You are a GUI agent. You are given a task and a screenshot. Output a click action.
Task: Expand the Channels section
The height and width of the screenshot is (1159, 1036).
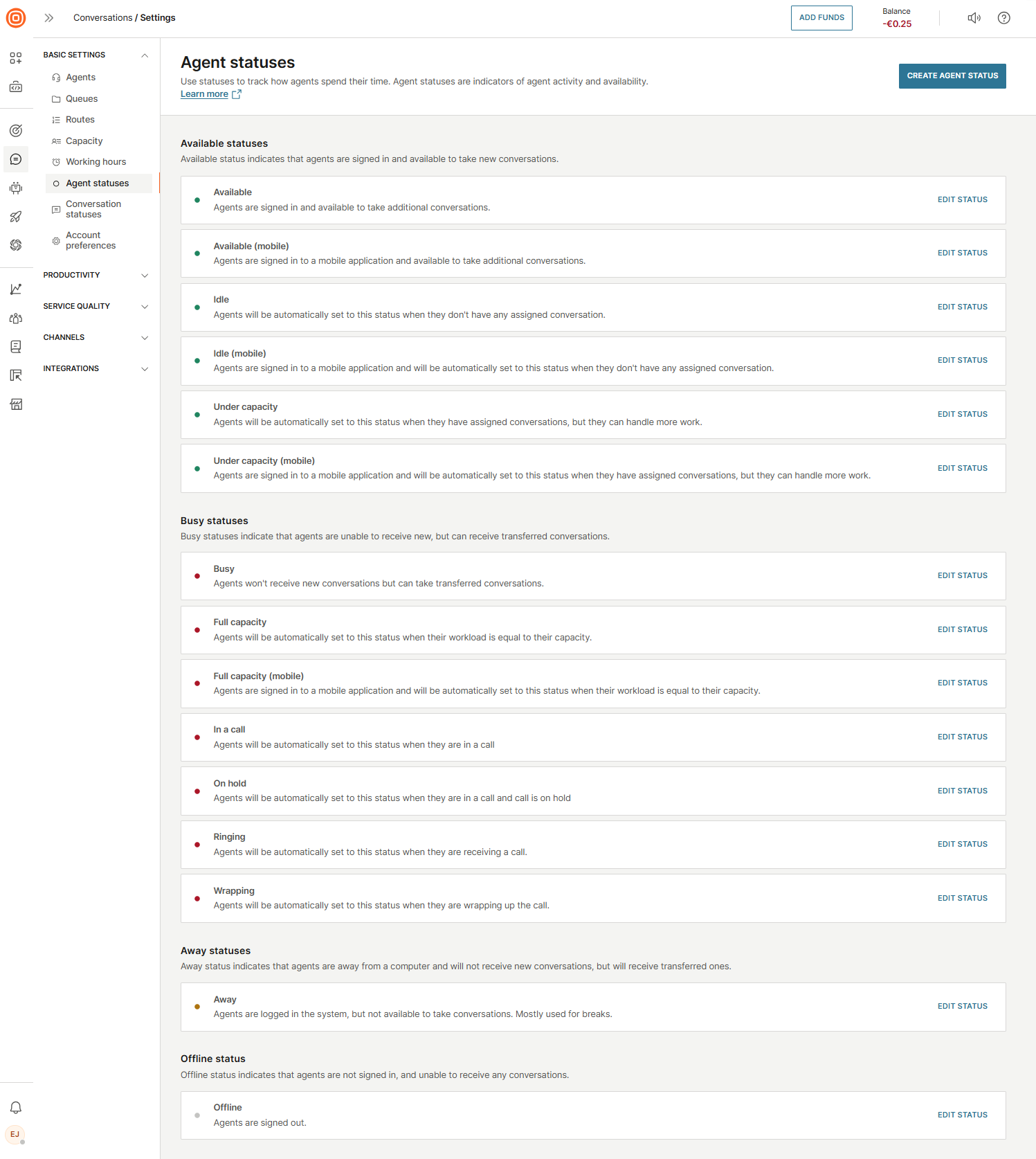(145, 338)
